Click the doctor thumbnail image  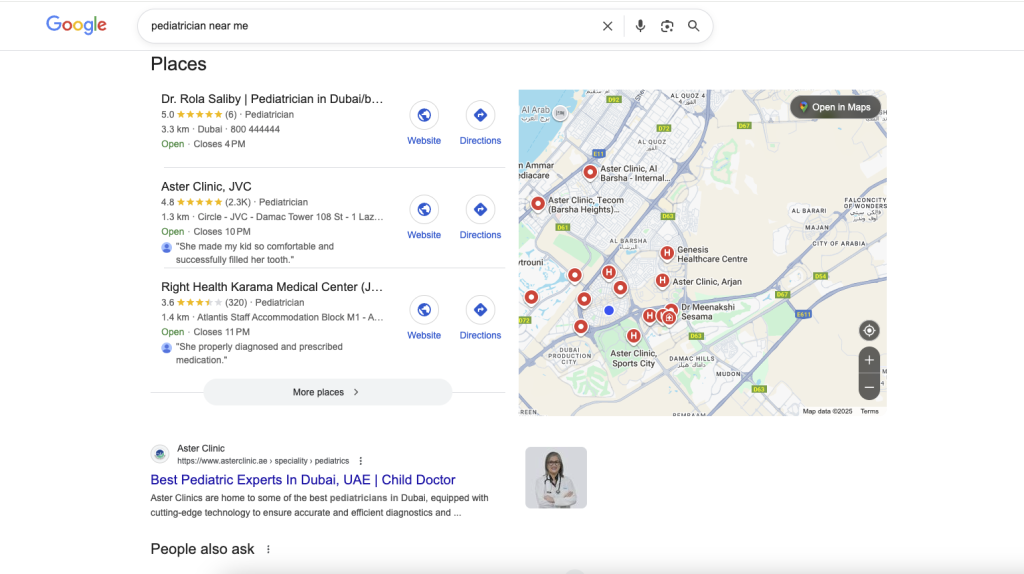556,478
